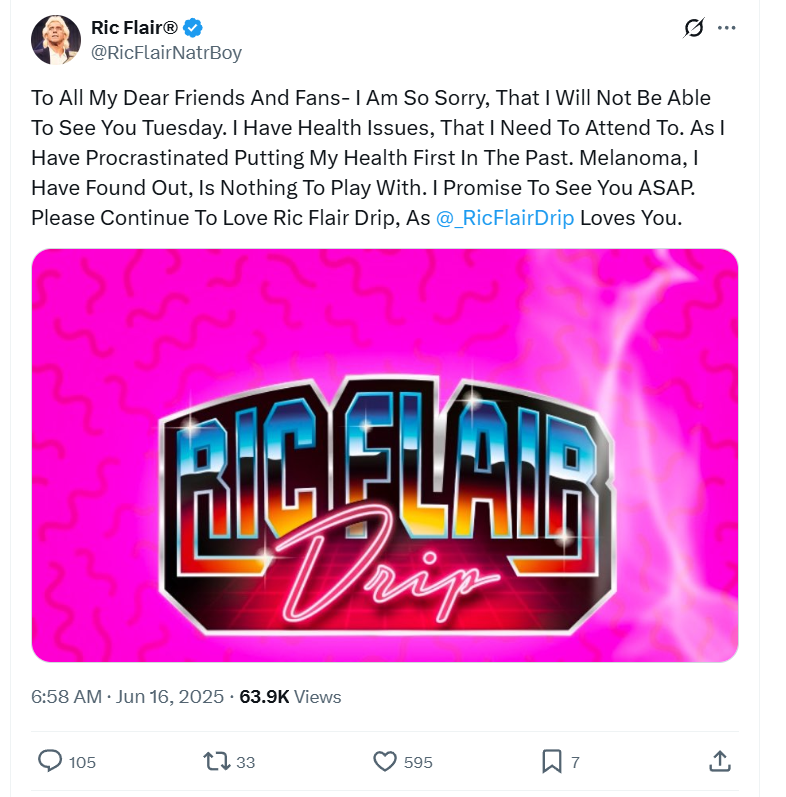Image resolution: width=786 pixels, height=797 pixels.
Task: Click the blue verified badge
Action: (x=196, y=28)
